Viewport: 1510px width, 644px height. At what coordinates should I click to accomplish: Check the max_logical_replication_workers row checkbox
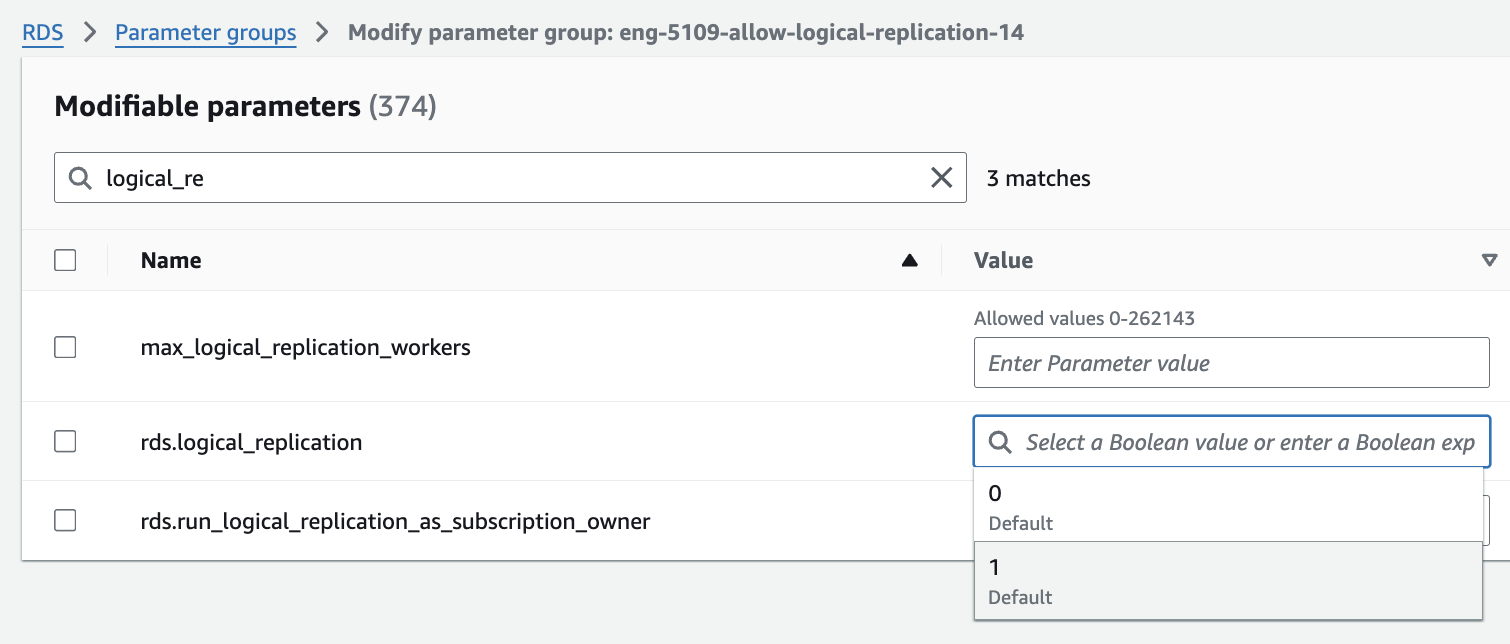click(65, 347)
